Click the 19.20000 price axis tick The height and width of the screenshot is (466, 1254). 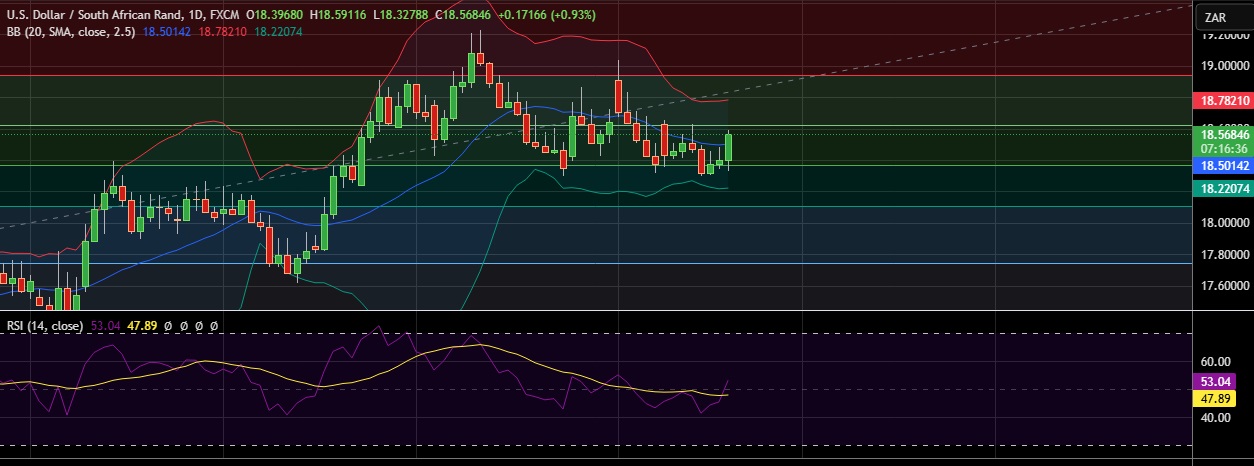[1224, 35]
